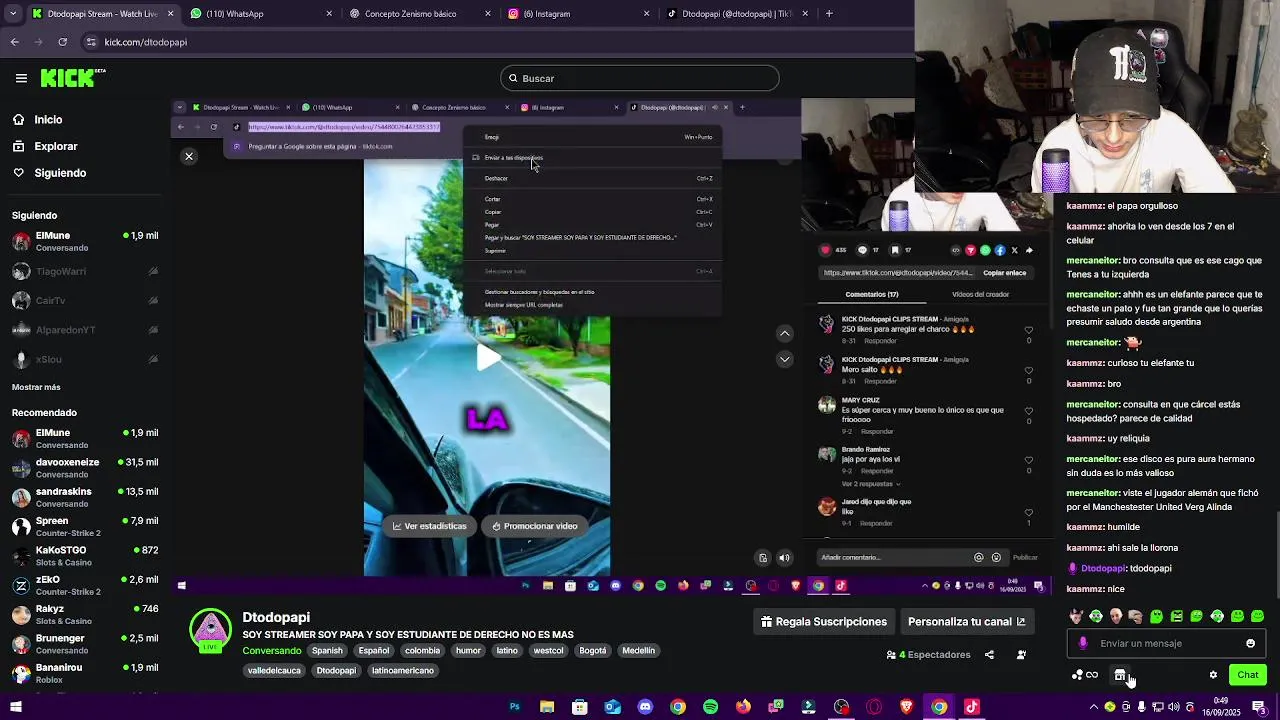Go to next TikTok video chevron down
This screenshot has height=720, width=1280.
(785, 359)
